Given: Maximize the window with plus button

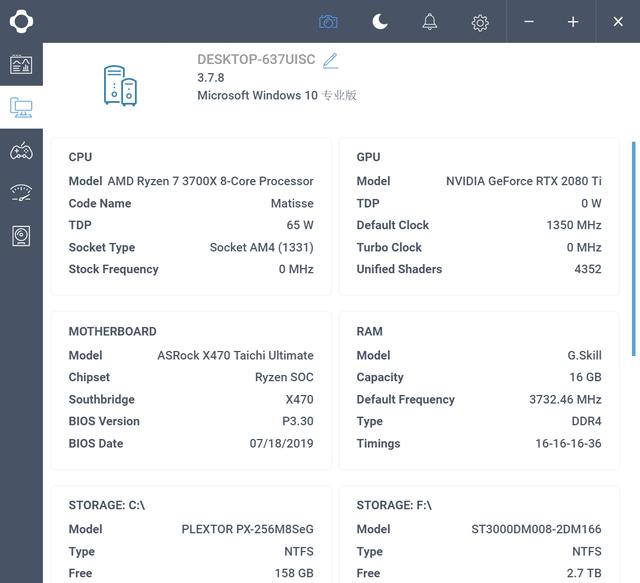Looking at the screenshot, I should [x=573, y=22].
